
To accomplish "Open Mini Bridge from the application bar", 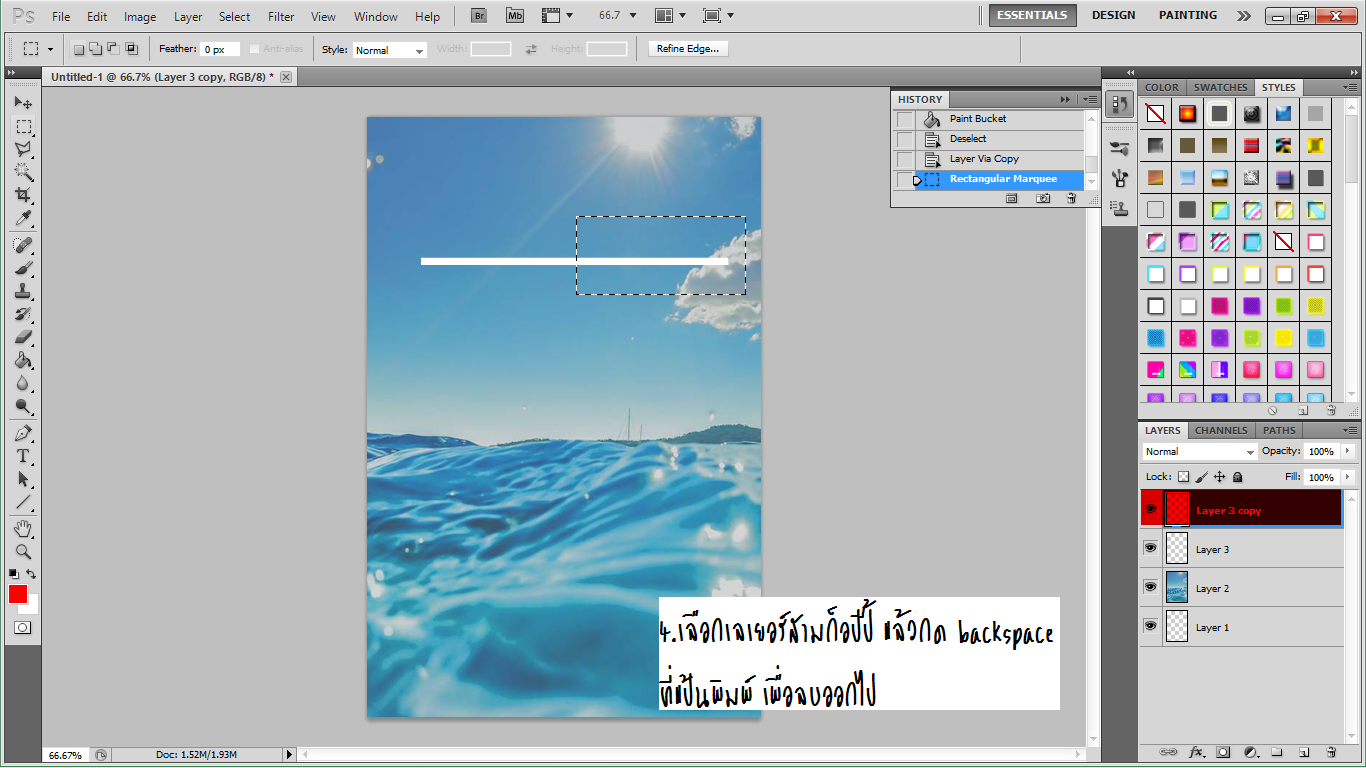I will 514,16.
